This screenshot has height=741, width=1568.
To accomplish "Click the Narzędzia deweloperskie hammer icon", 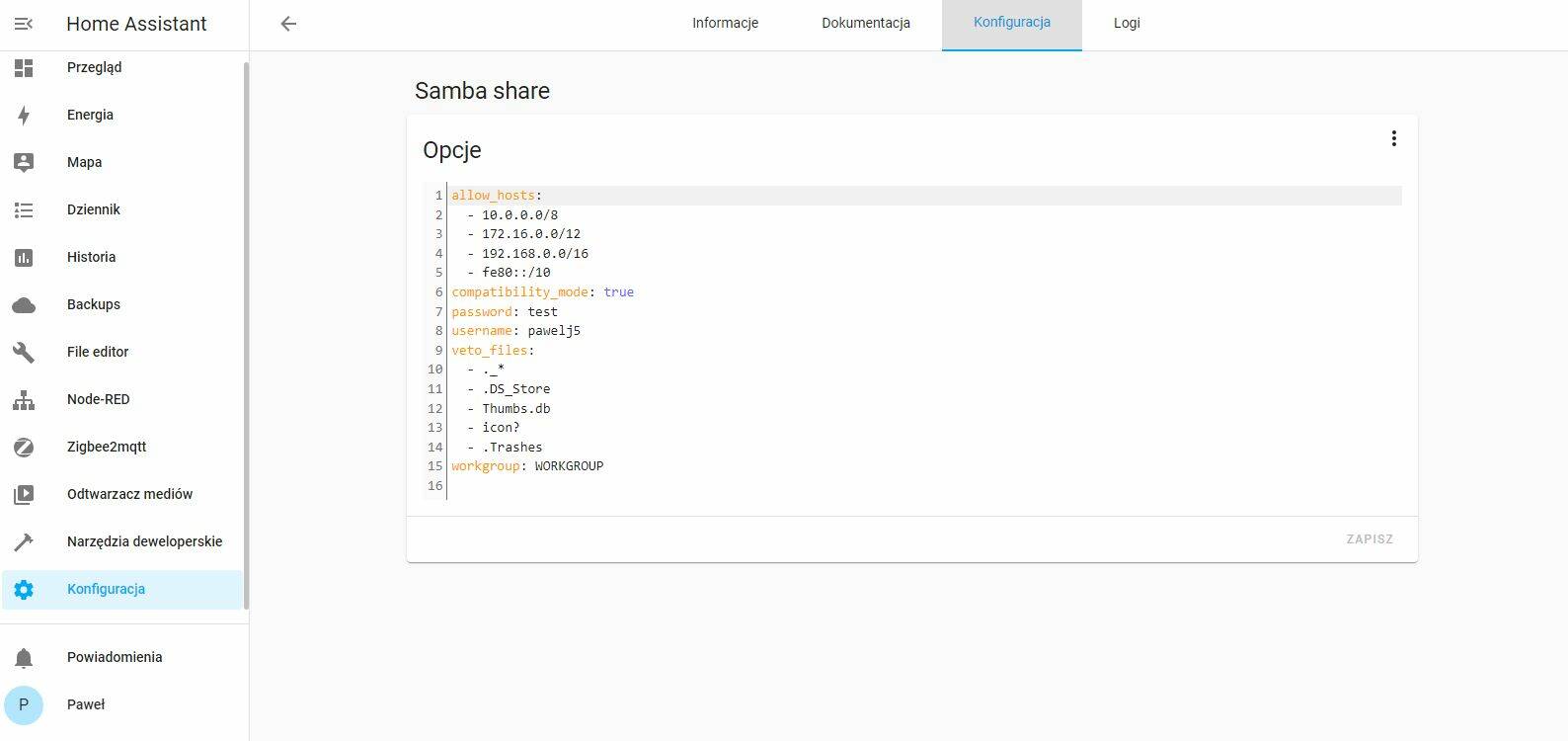I will tap(24, 541).
